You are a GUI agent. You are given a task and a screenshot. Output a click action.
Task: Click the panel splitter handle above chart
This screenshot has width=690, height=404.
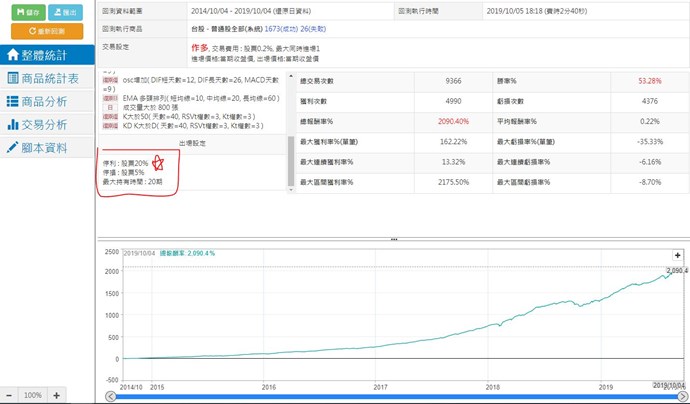click(x=393, y=239)
